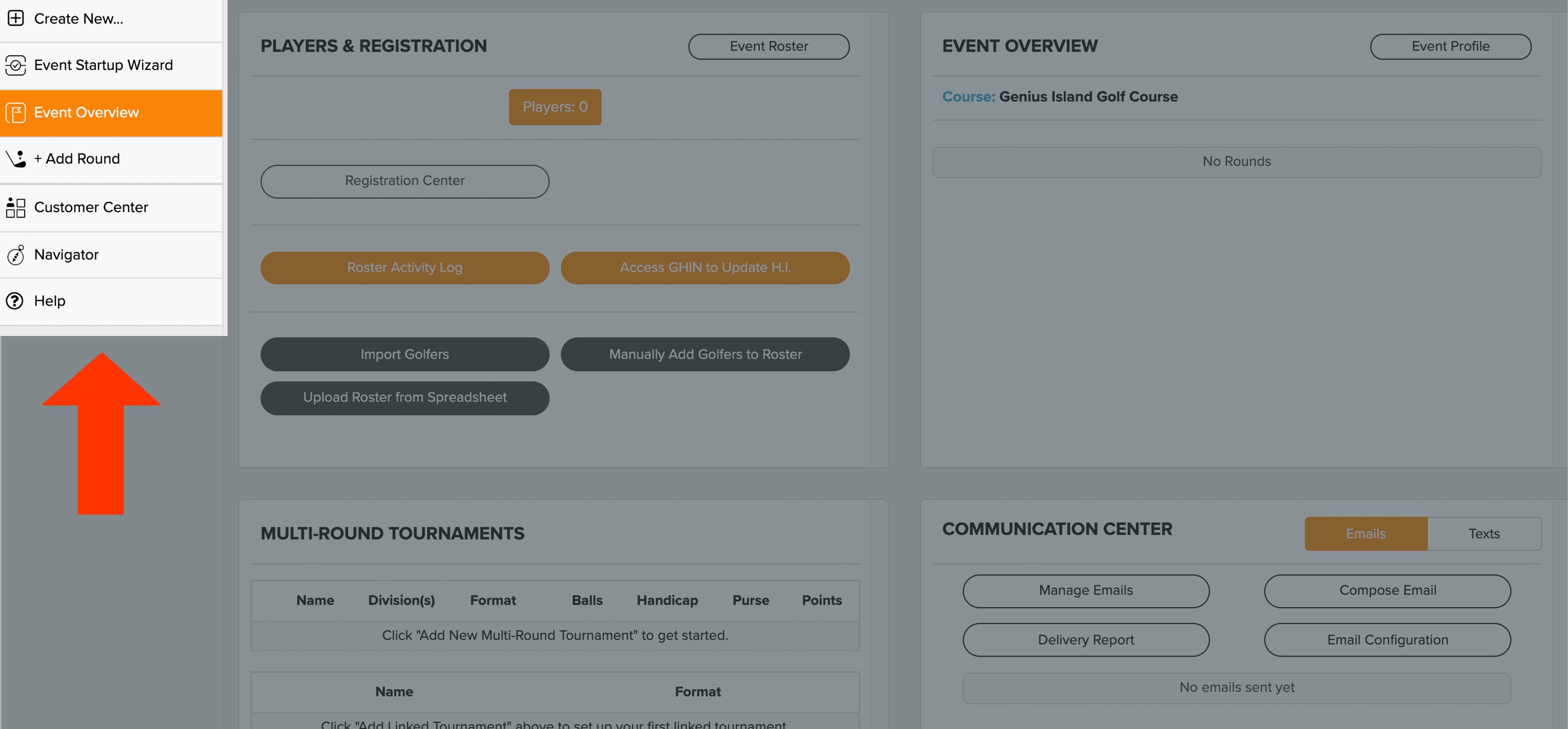This screenshot has height=729, width=1568.
Task: Click the Division(s) column header
Action: [x=401, y=600]
